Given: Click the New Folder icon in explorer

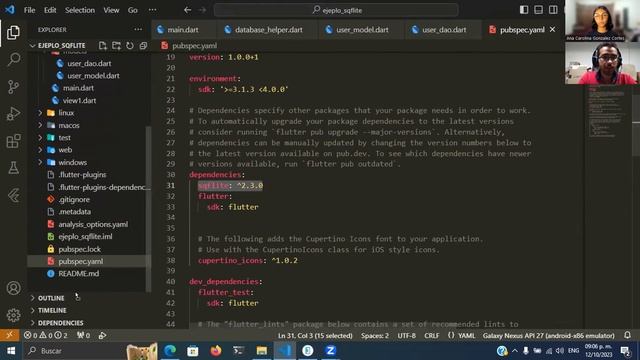Looking at the screenshot, I should (x=116, y=45).
